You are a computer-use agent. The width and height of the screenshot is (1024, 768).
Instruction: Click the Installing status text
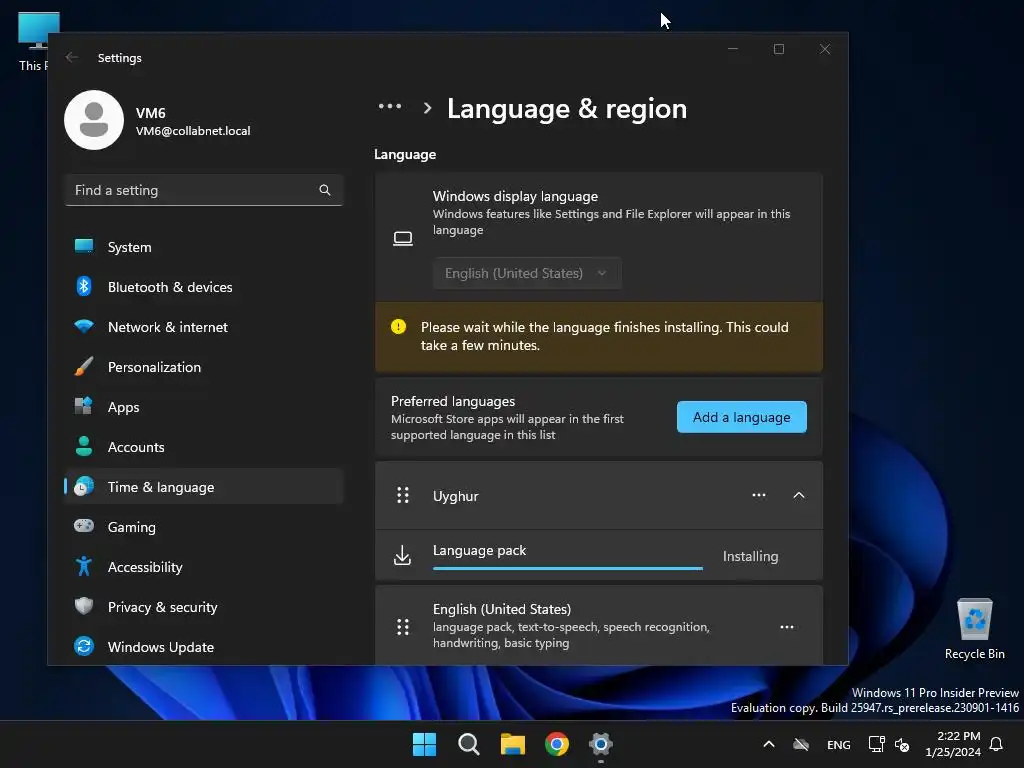click(750, 556)
